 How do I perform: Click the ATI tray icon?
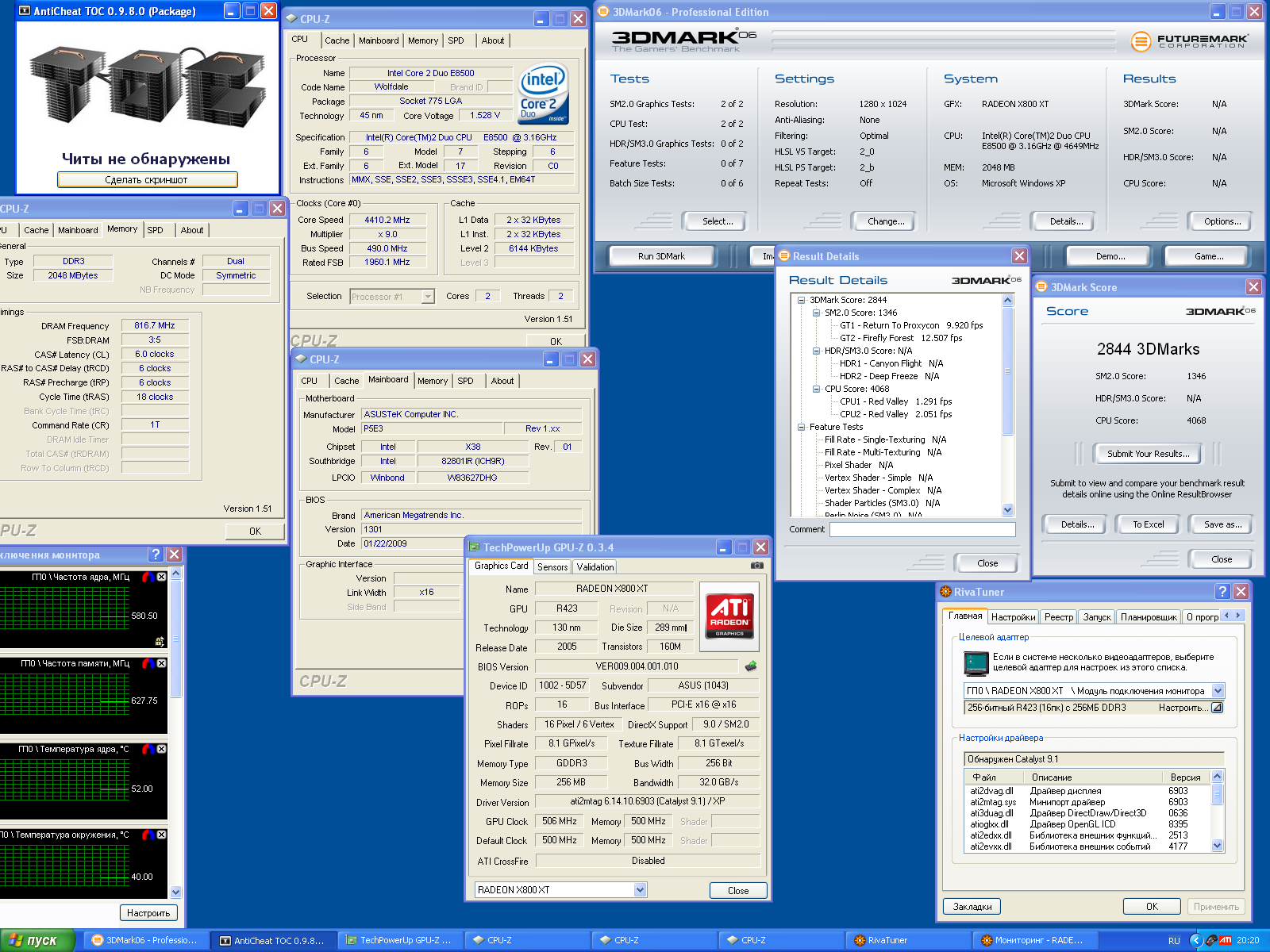point(1226,940)
